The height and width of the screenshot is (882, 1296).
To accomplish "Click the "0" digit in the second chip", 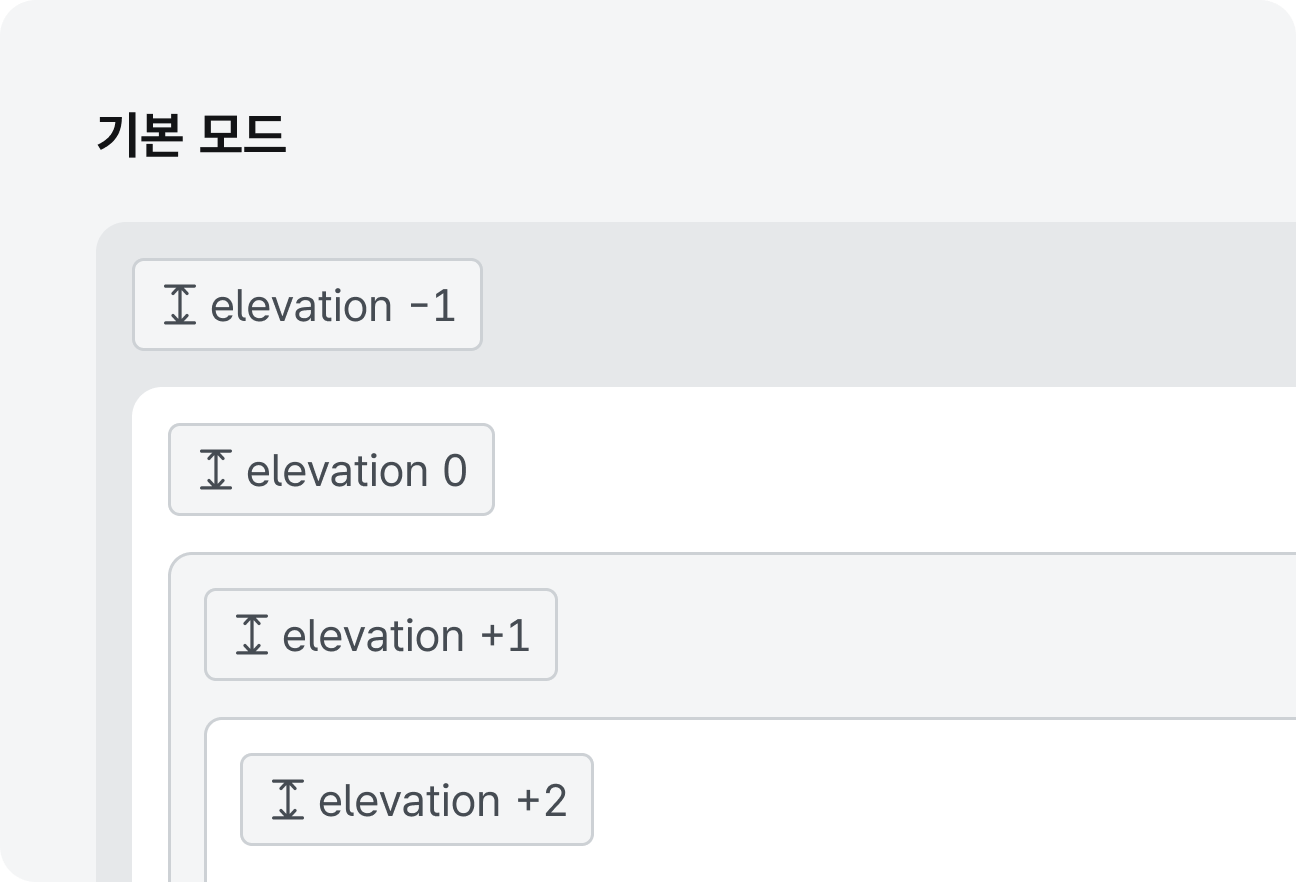I will tap(455, 471).
